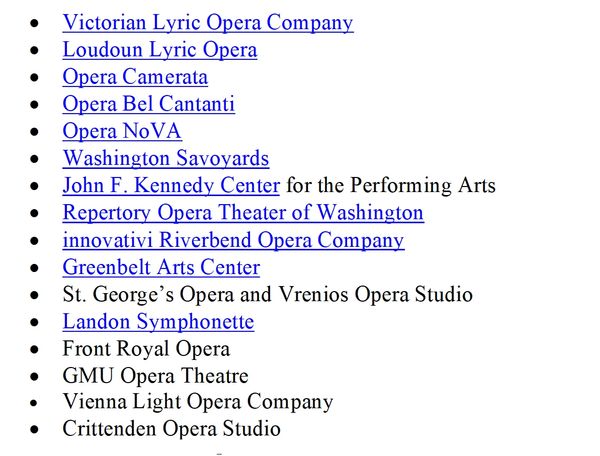Open the Loudoun Lyric Opera link
This screenshot has width=600, height=456.
coord(160,50)
